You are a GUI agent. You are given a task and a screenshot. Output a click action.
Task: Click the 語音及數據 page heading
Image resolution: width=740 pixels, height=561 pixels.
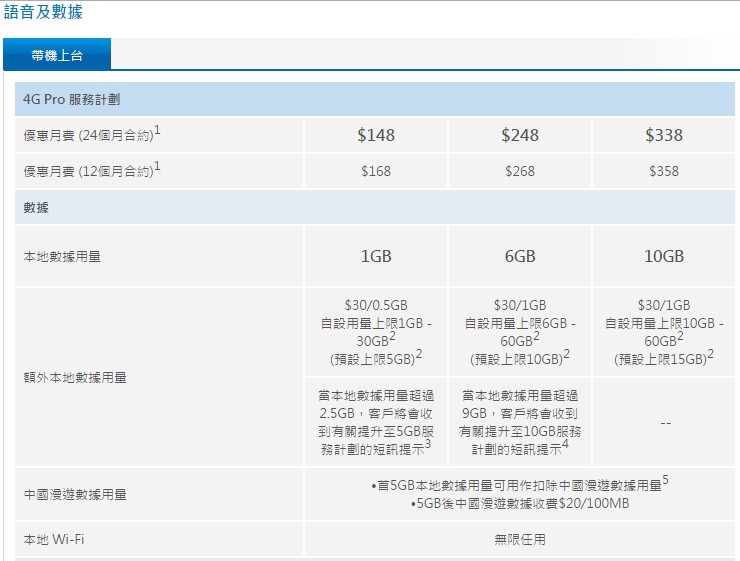(43, 13)
